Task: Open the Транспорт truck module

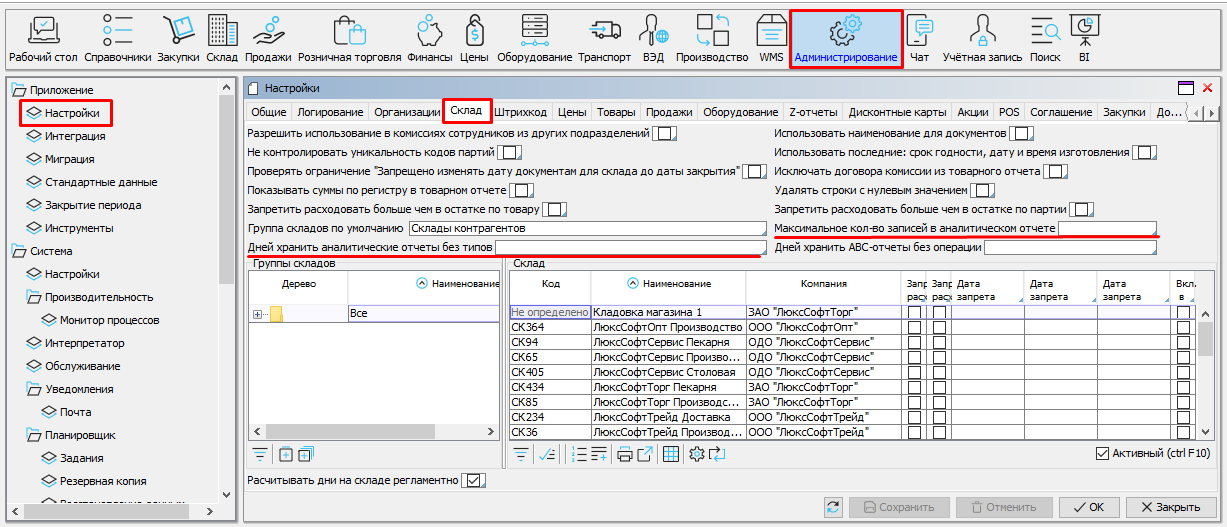Action: 604,38
